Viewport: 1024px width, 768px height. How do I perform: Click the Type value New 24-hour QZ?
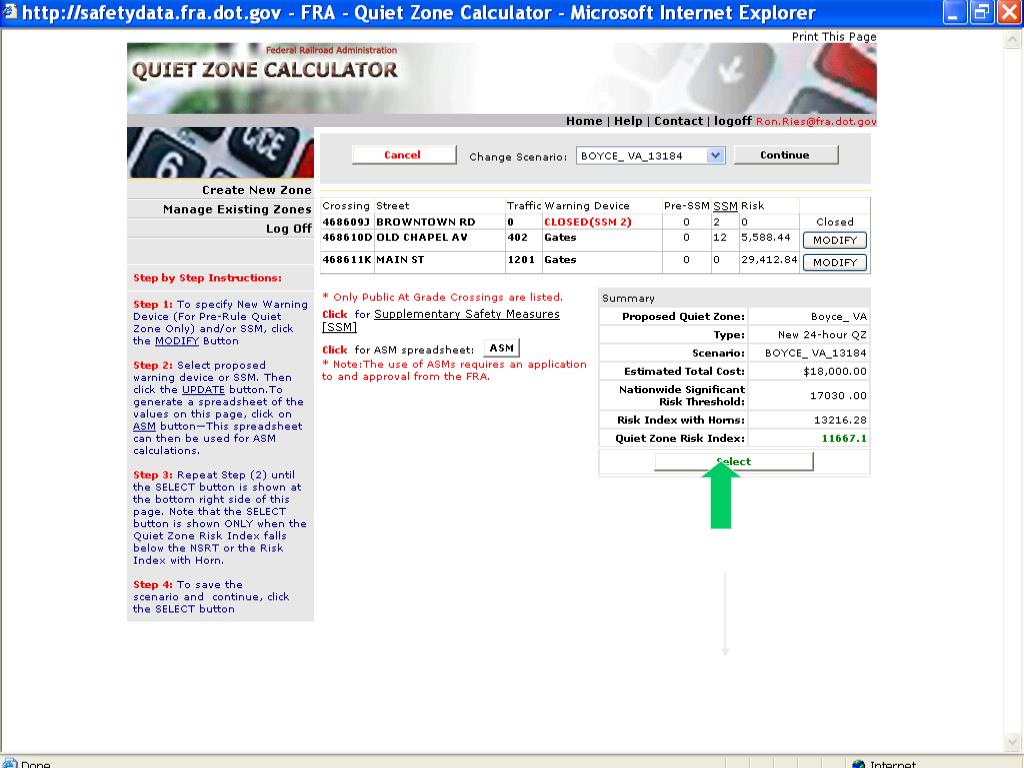pyautogui.click(x=822, y=335)
